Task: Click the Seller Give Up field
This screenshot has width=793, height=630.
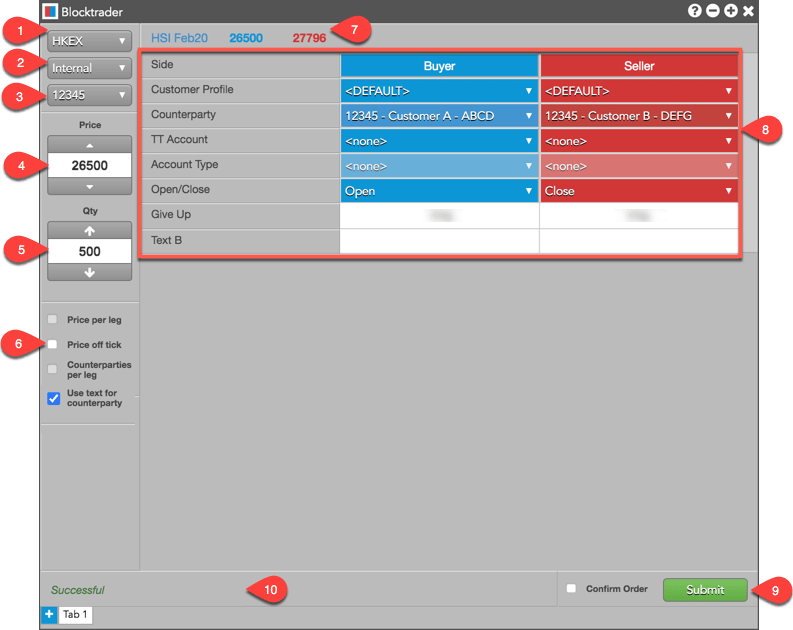Action: [x=639, y=216]
